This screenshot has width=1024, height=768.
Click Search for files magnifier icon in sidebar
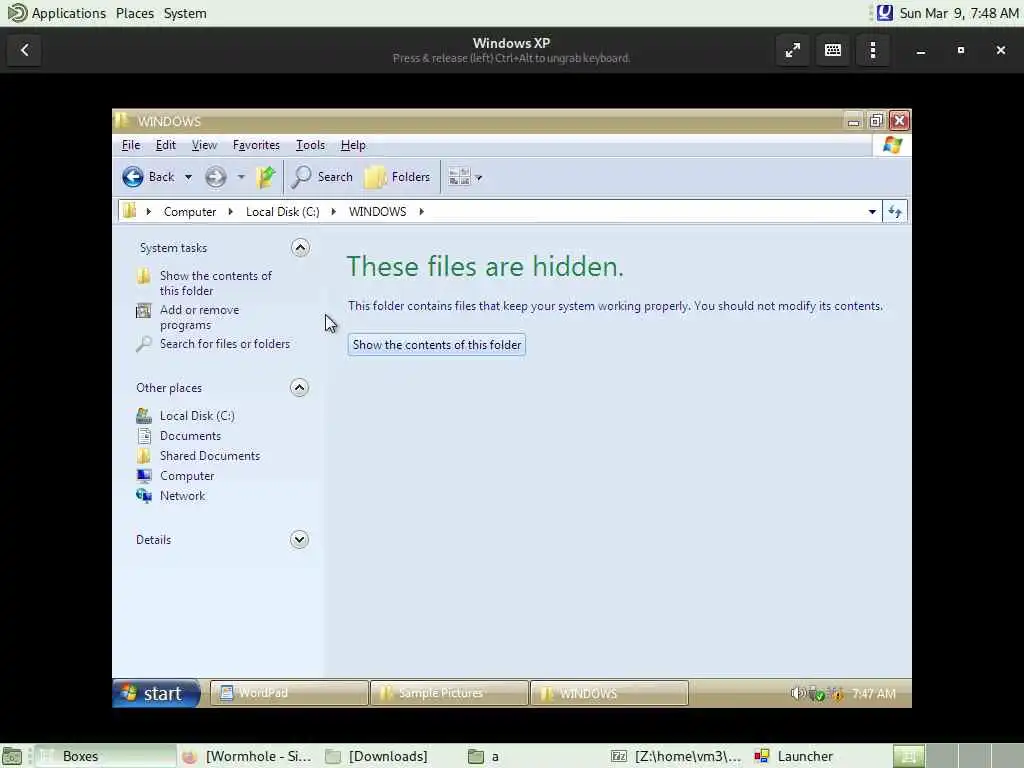point(143,344)
